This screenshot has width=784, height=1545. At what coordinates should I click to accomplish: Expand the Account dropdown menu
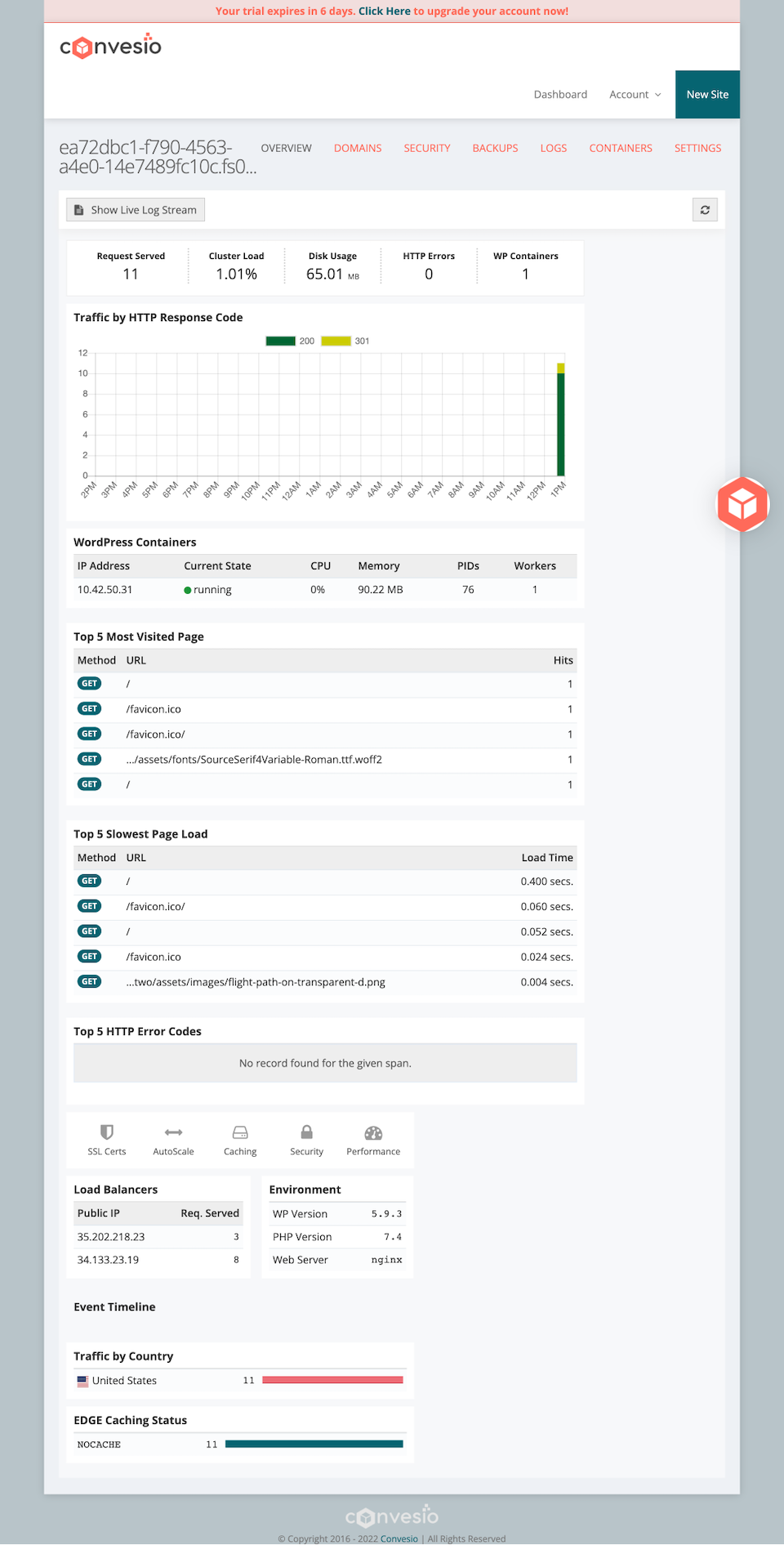(x=635, y=95)
